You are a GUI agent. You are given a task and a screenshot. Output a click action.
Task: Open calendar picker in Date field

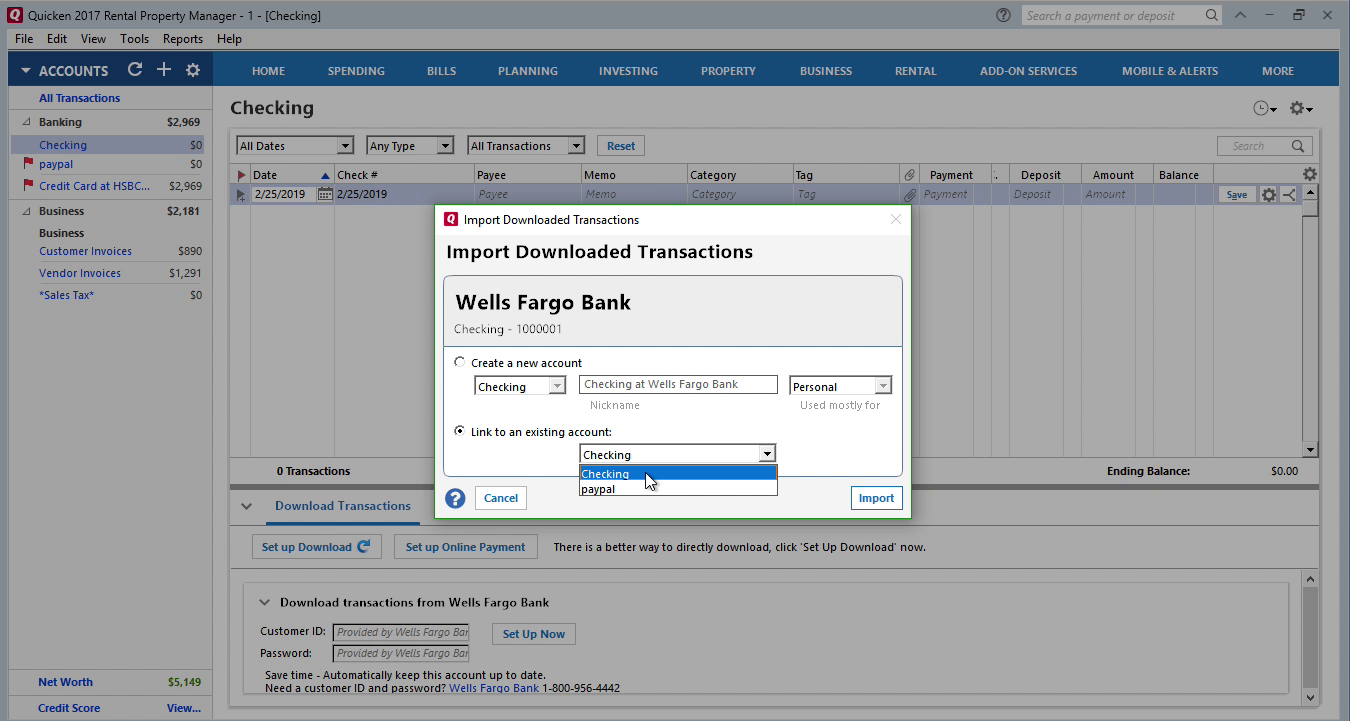pyautogui.click(x=324, y=194)
